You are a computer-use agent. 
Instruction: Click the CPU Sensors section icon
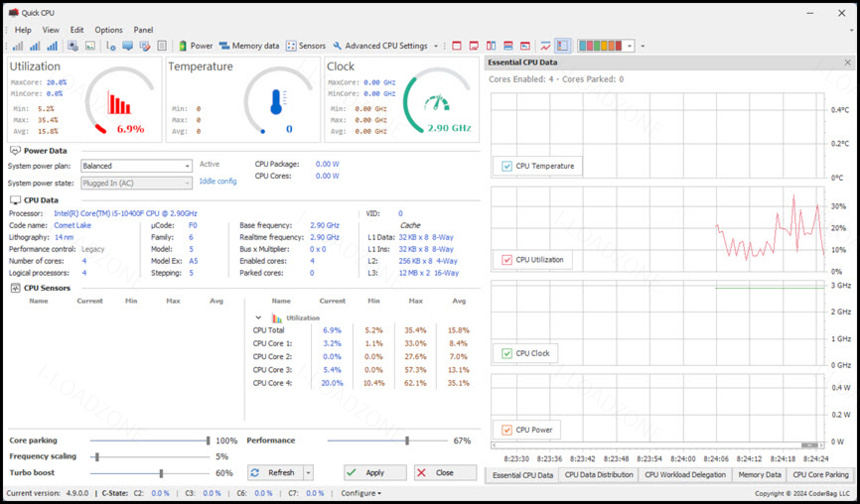pos(15,288)
